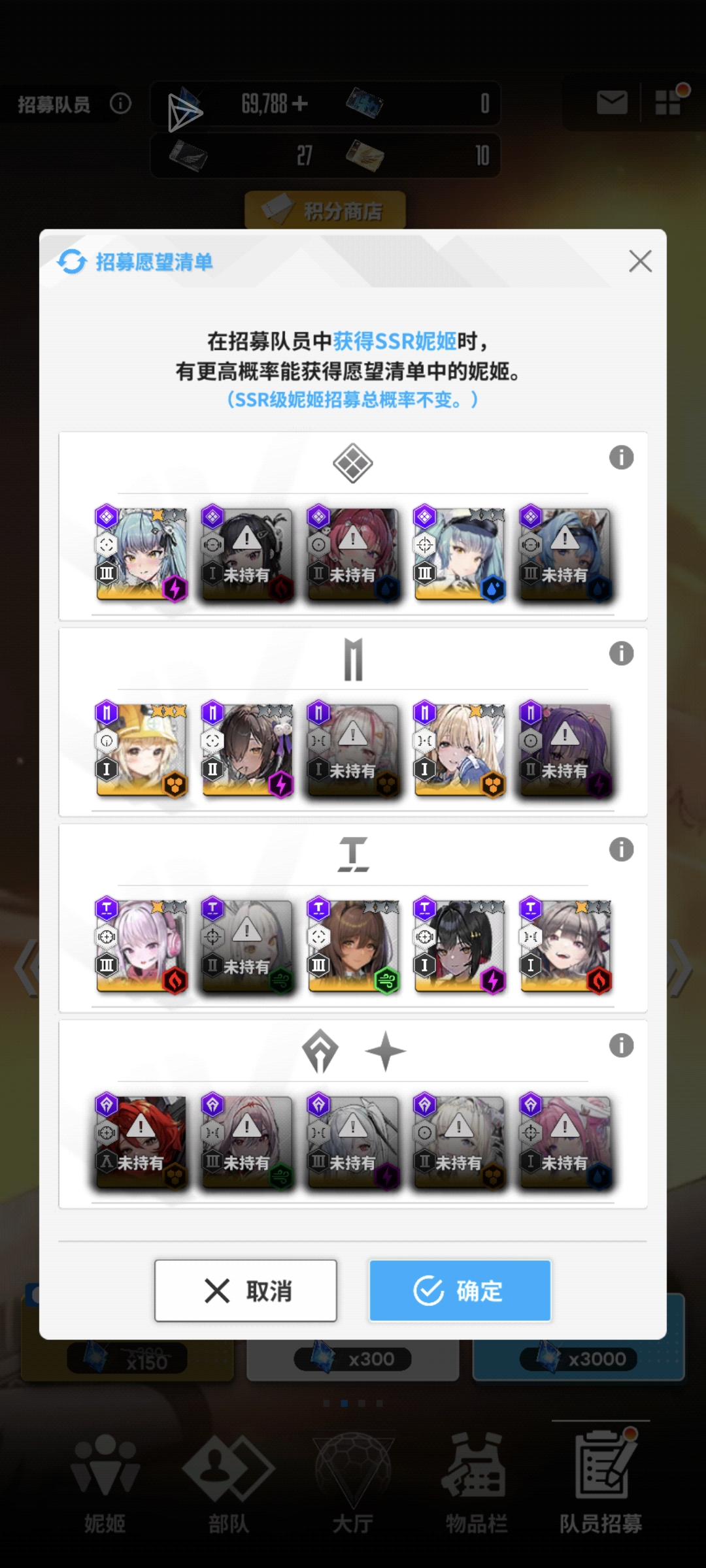This screenshot has width=706, height=1568.
Task: Select the unowned red-haired Pilgrim Nikke
Action: (142, 1142)
